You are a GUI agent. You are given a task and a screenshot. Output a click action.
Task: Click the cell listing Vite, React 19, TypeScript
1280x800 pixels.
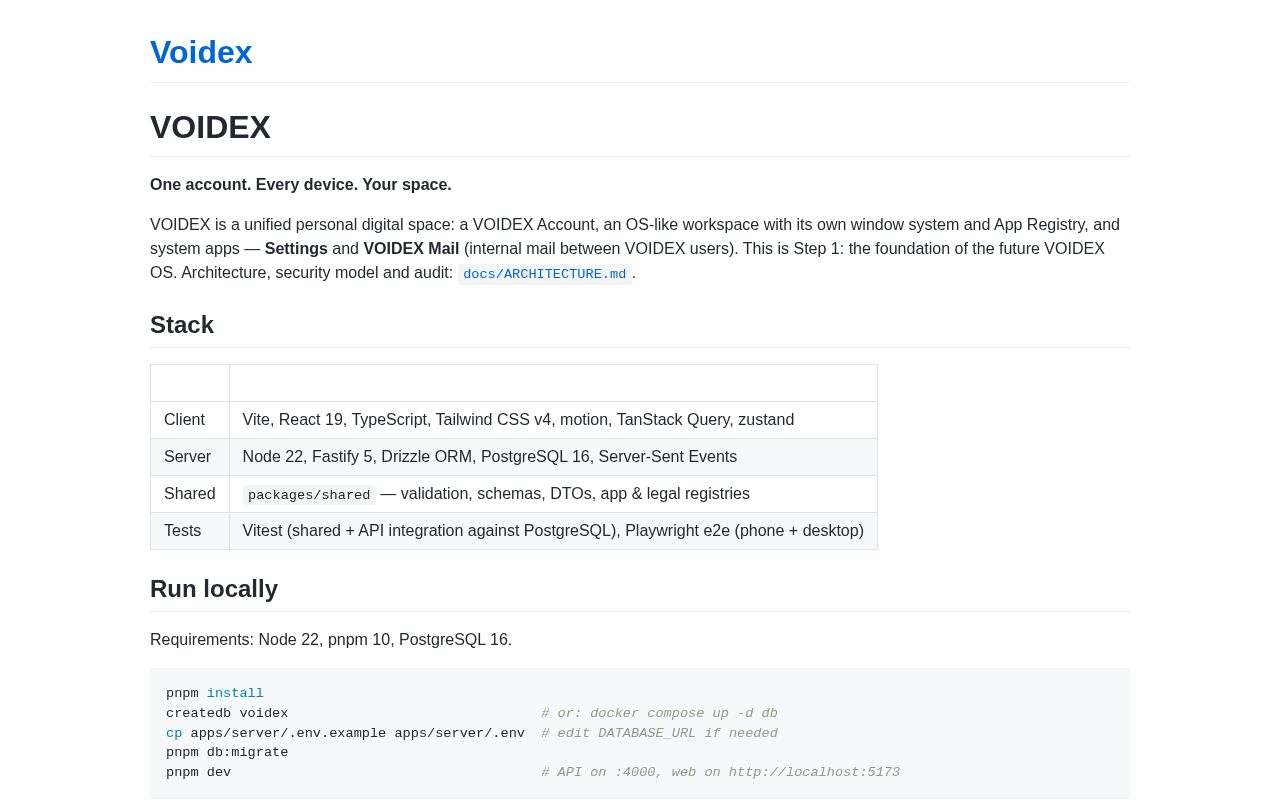[x=553, y=420]
